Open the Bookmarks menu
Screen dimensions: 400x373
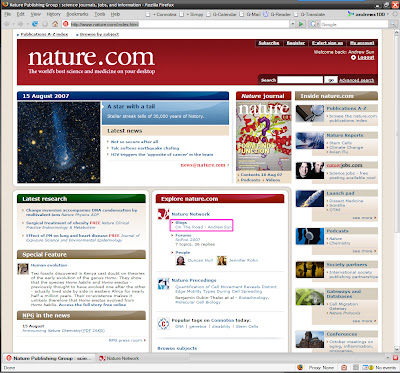77,14
